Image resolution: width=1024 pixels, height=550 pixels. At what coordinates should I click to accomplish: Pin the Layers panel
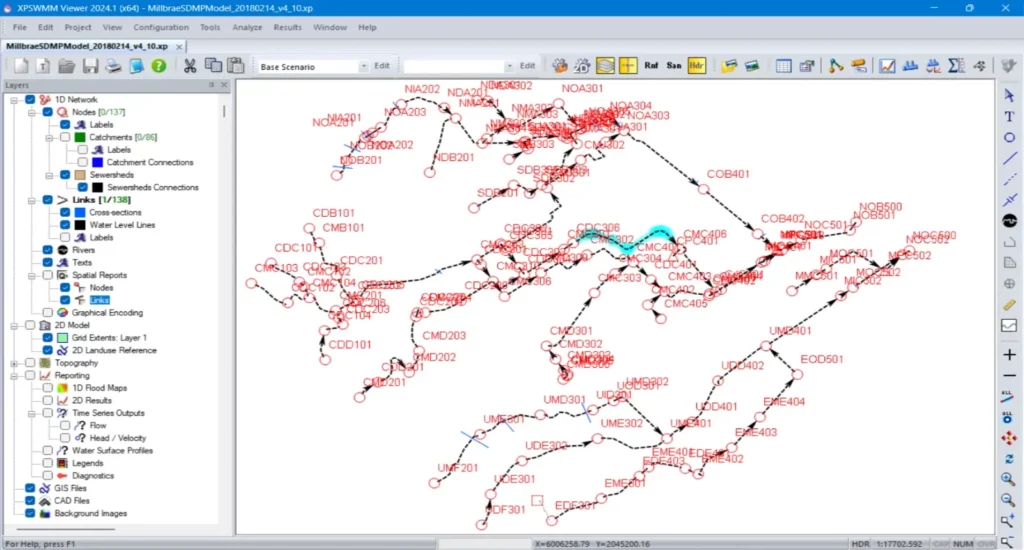(x=212, y=85)
